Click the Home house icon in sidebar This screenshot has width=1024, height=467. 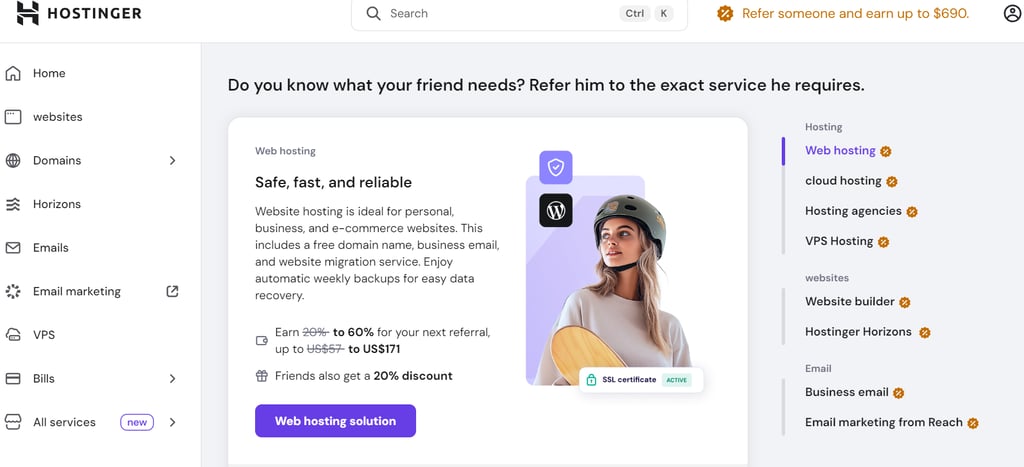[13, 73]
